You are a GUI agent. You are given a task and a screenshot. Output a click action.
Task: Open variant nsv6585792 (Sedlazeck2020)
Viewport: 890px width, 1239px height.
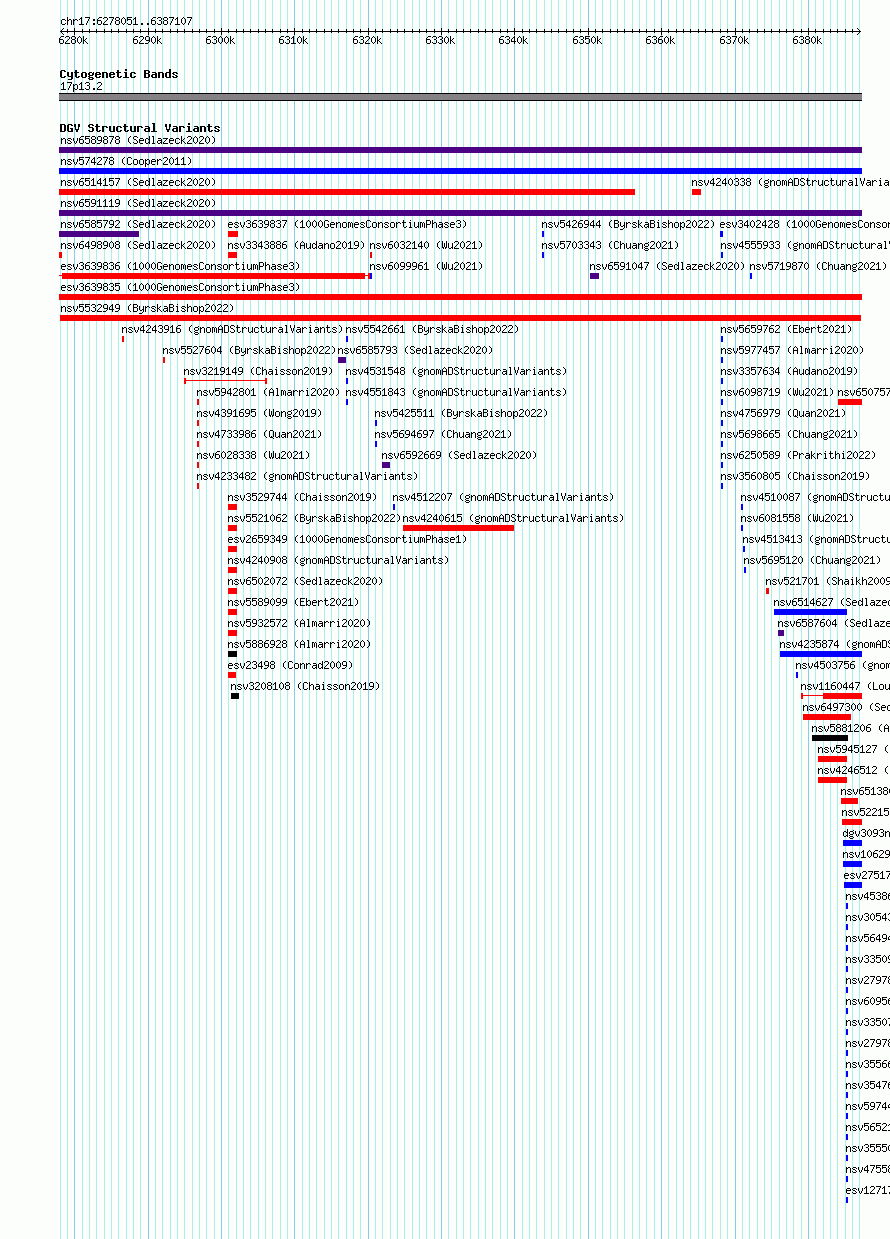click(138, 224)
